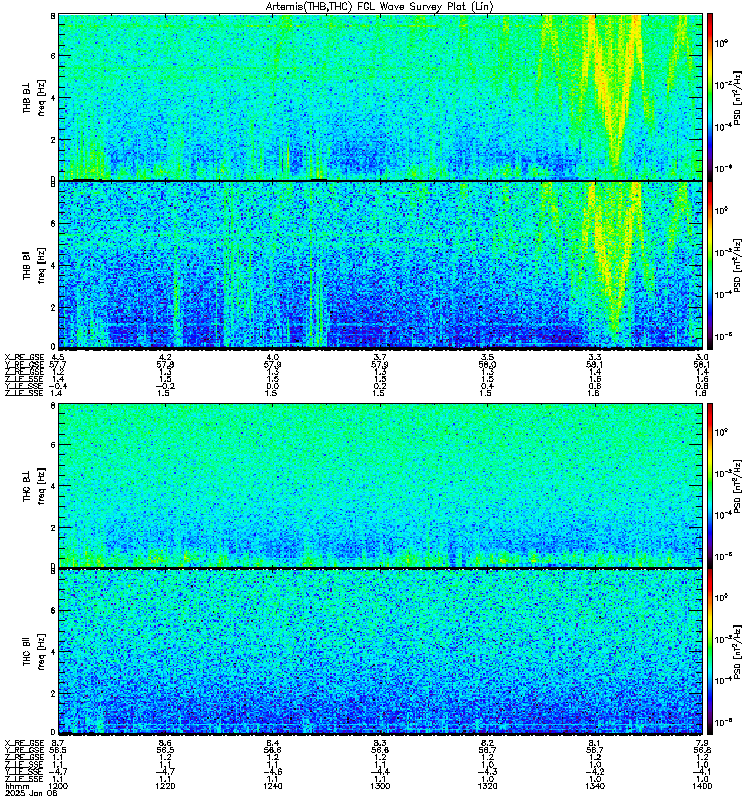Click the '1200' time tick label
750x800 pixels.
point(58,786)
